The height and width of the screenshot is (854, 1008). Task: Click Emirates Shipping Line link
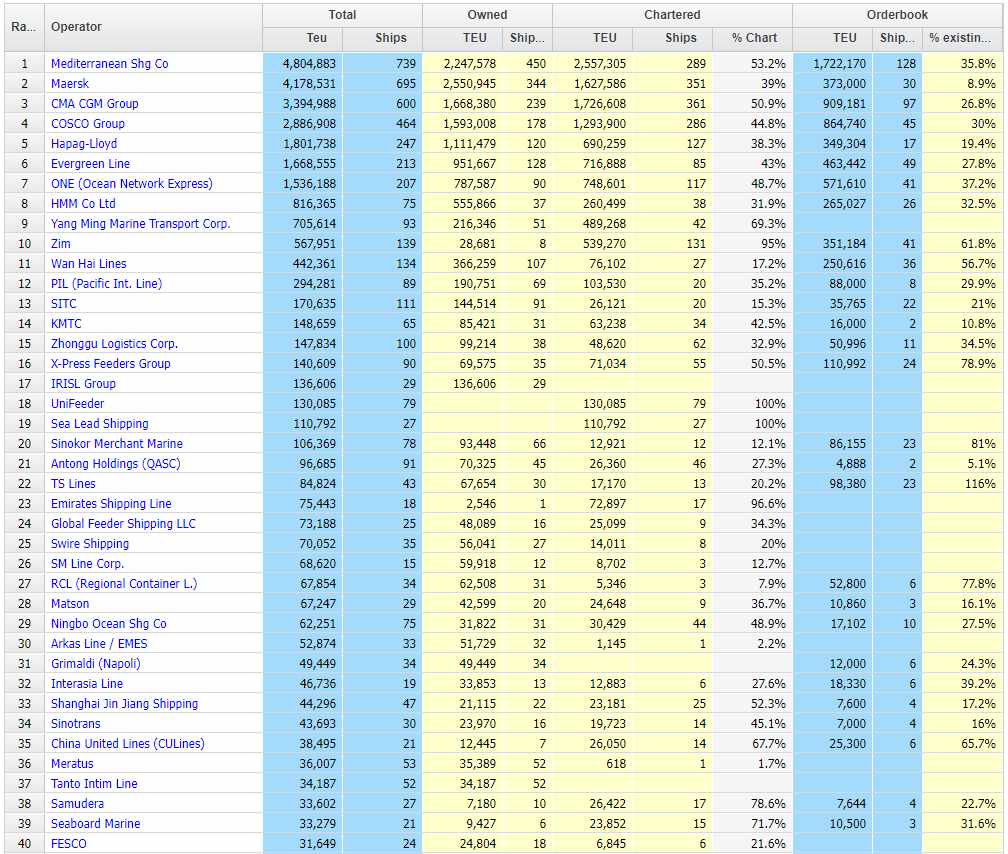(x=111, y=503)
